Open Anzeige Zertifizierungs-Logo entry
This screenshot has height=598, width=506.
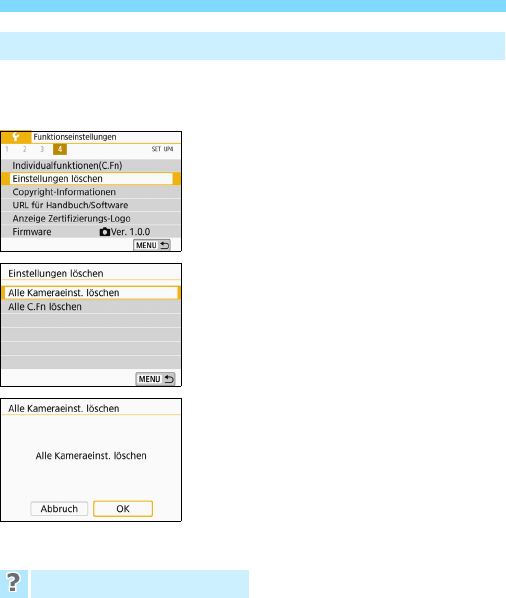click(91, 219)
